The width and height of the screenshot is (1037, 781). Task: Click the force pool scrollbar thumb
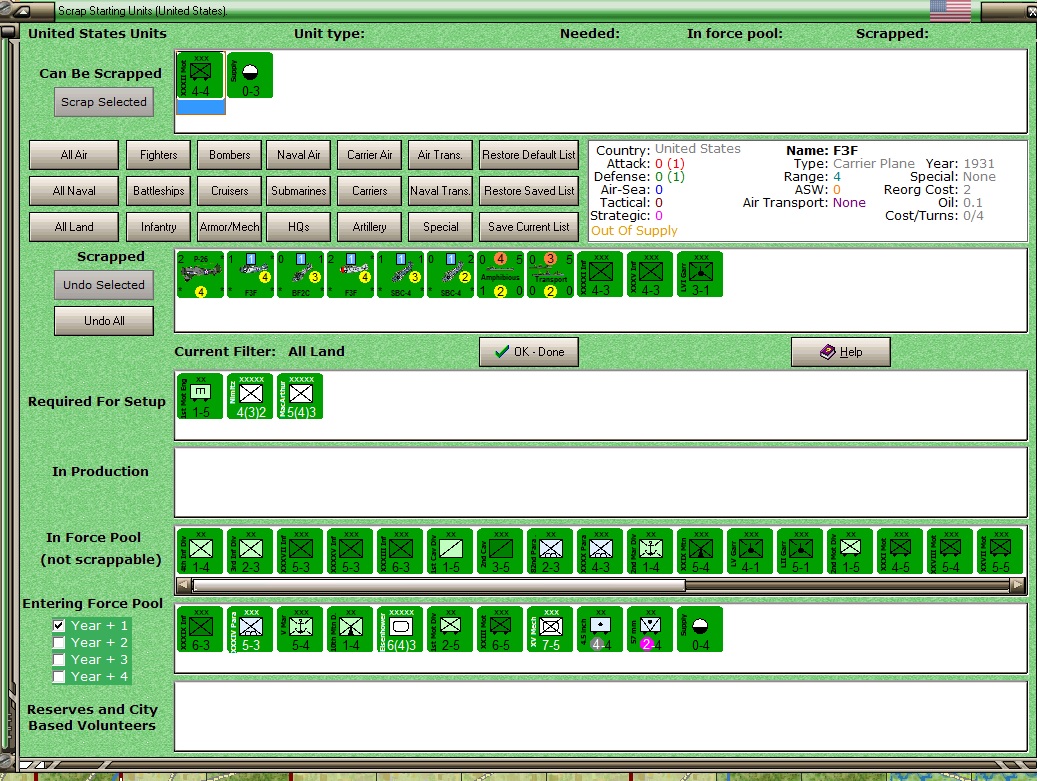(x=438, y=585)
